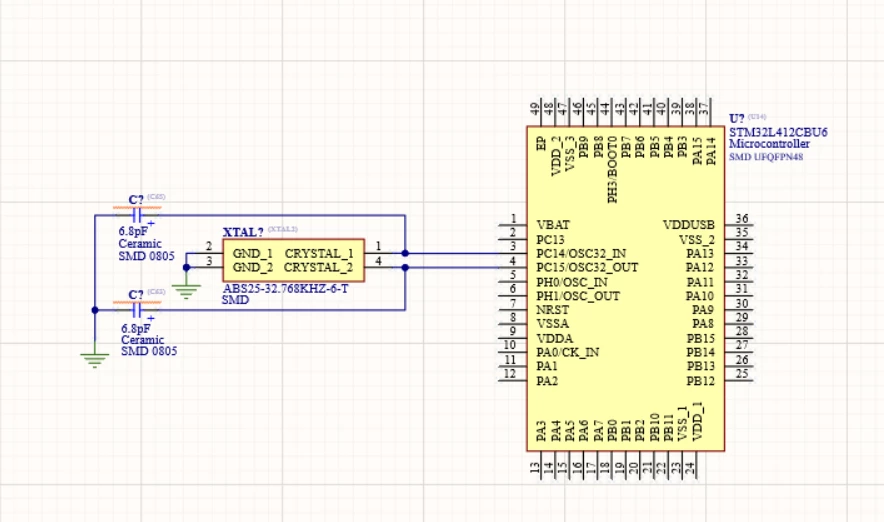This screenshot has width=884, height=522.
Task: Click the 'PC14/OSC32_IN' pin label
Action: click(x=581, y=253)
